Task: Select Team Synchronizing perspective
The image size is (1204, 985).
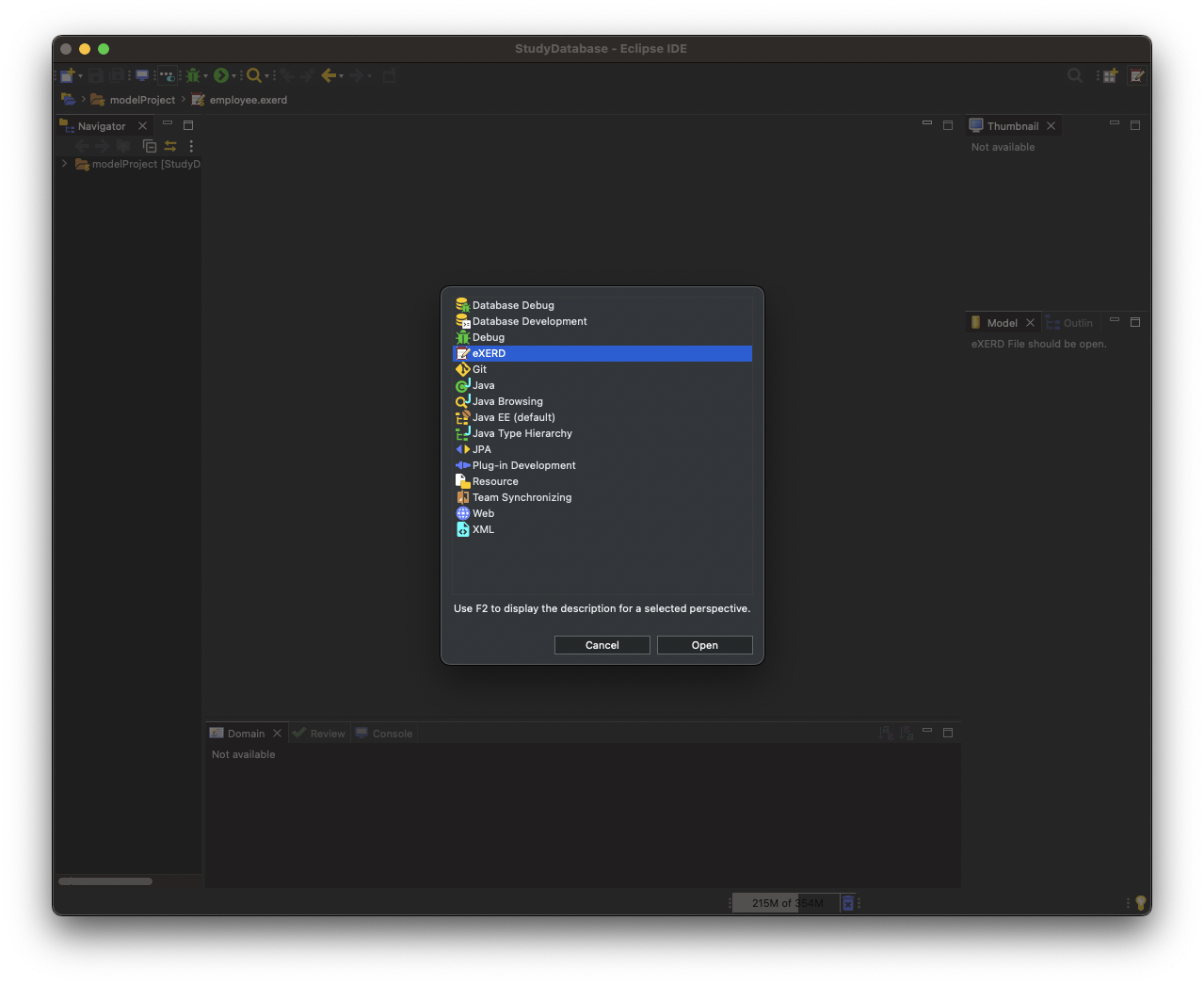Action: [x=602, y=497]
